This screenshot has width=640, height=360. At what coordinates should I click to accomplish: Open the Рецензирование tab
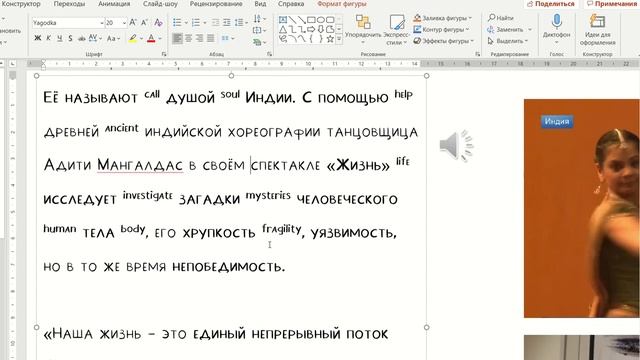tap(216, 4)
